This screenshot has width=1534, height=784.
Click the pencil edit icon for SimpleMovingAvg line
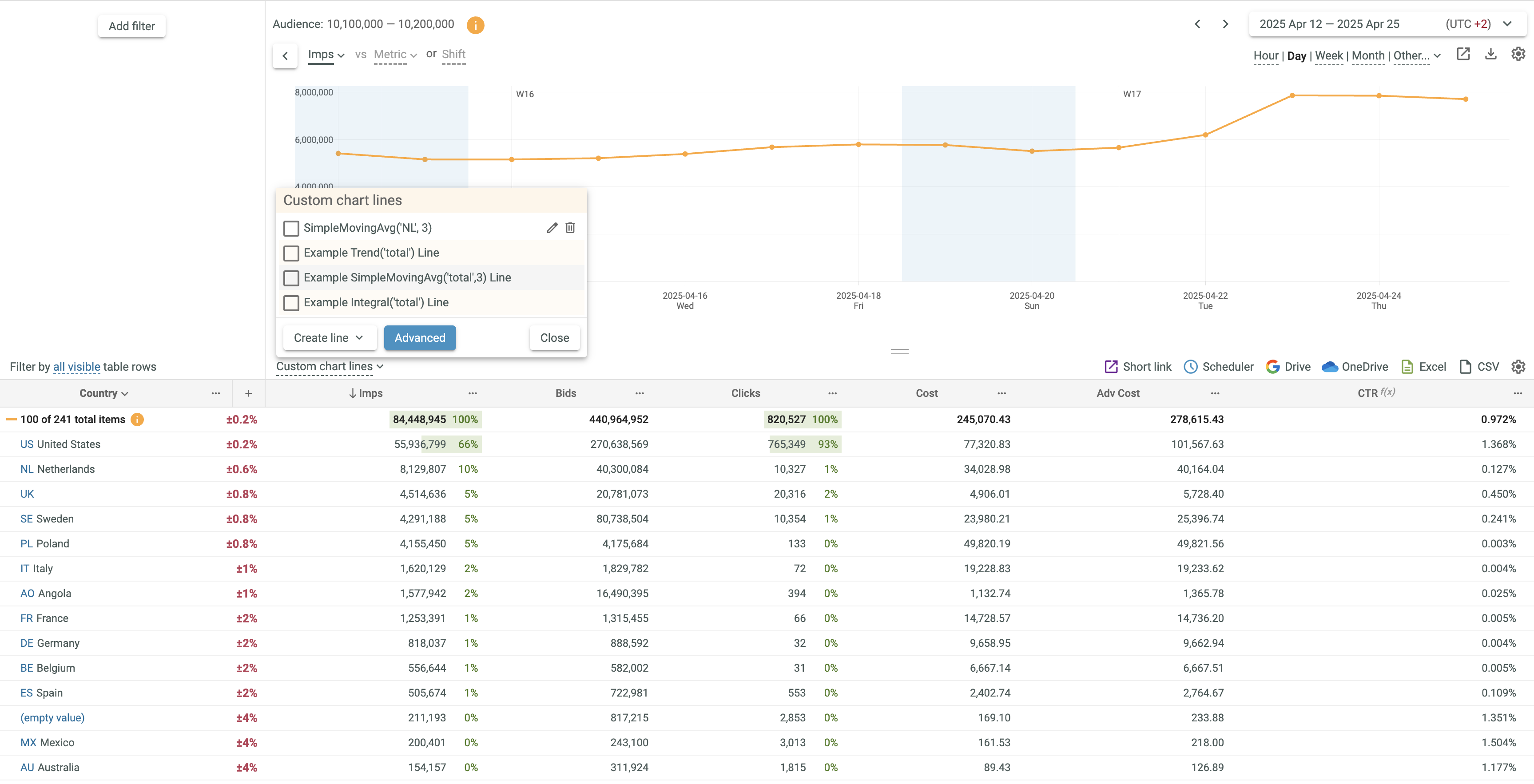pos(552,228)
